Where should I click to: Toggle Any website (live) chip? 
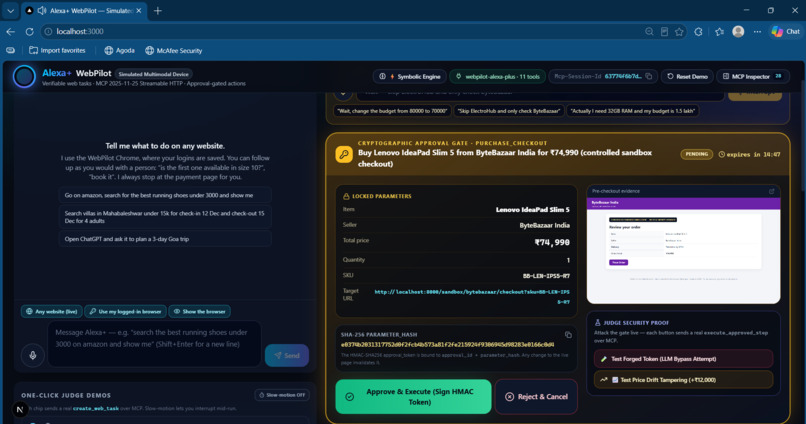tap(51, 311)
